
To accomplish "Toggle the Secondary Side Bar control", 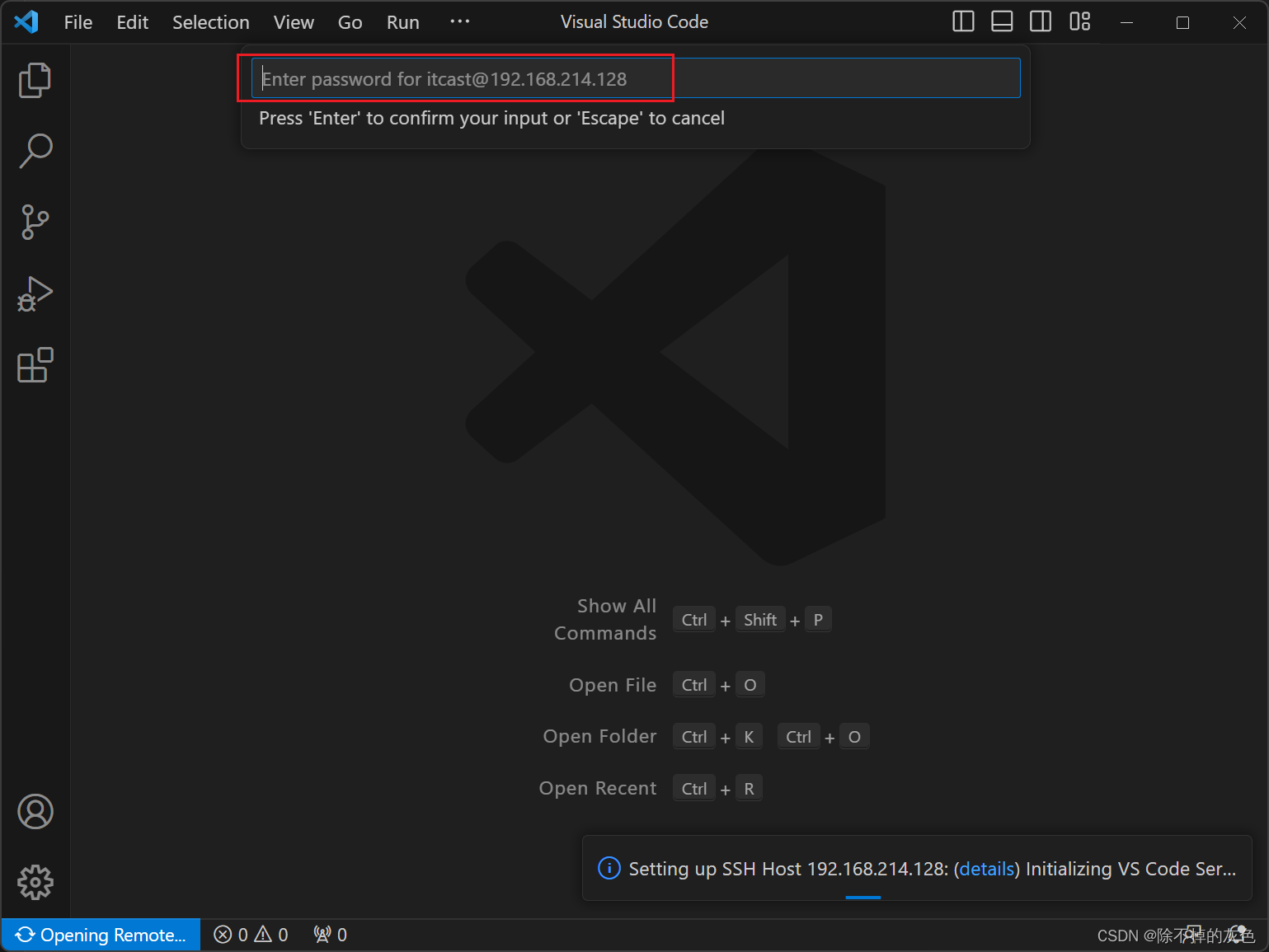I will 1040,21.
